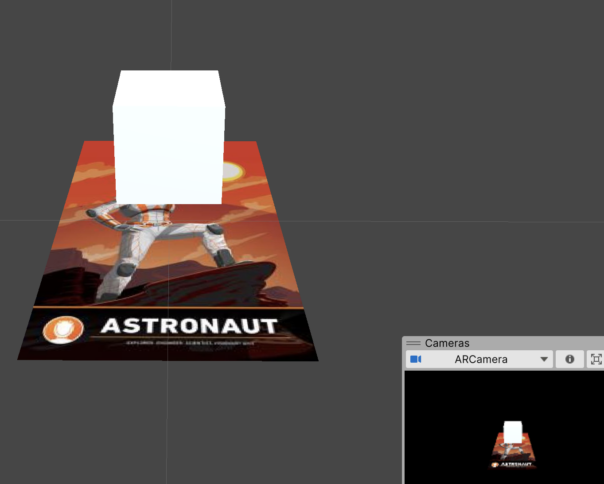The width and height of the screenshot is (604, 484).
Task: Click the black ARCamera preview area
Action: [450, 420]
